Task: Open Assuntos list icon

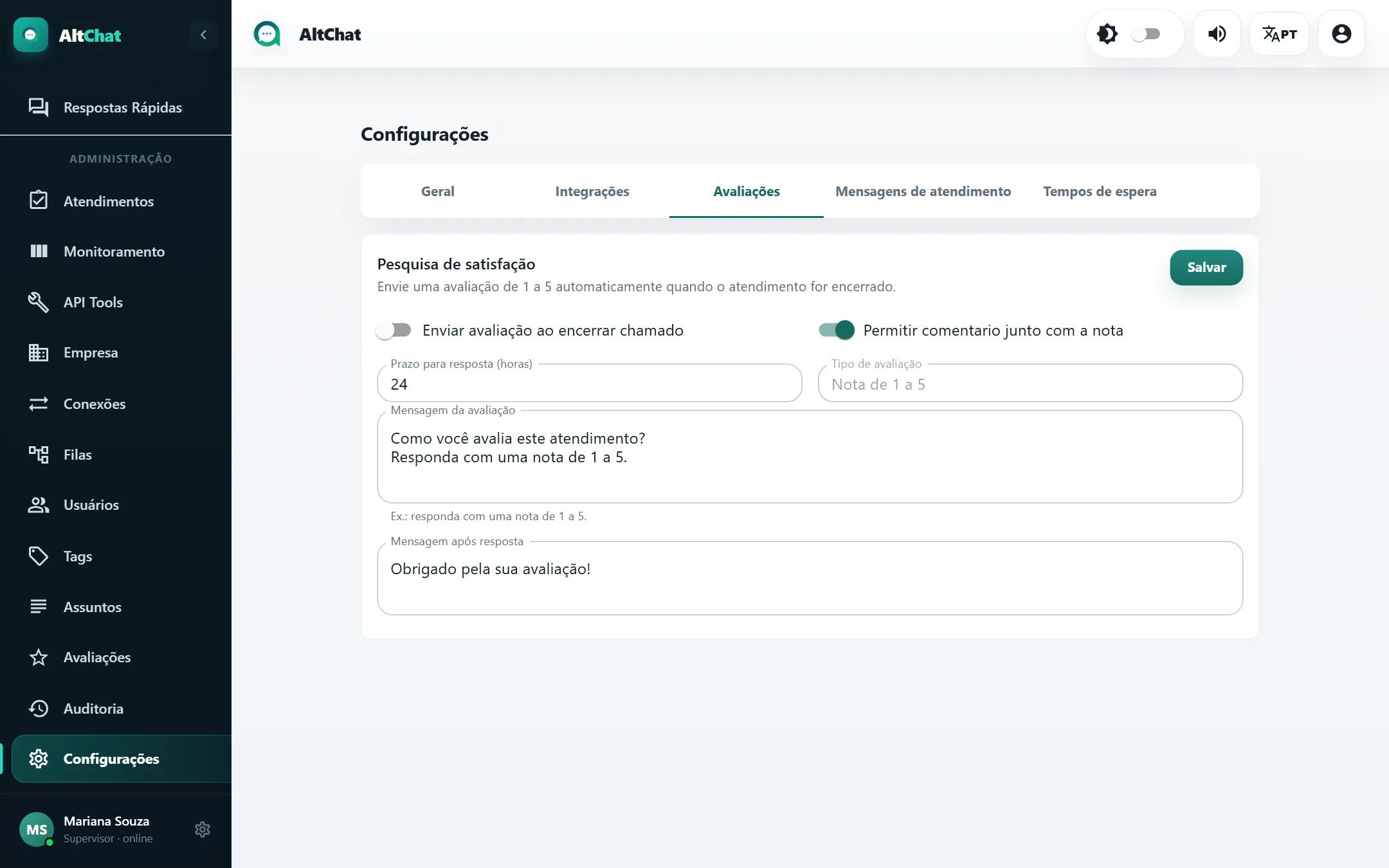Action: coord(39,606)
